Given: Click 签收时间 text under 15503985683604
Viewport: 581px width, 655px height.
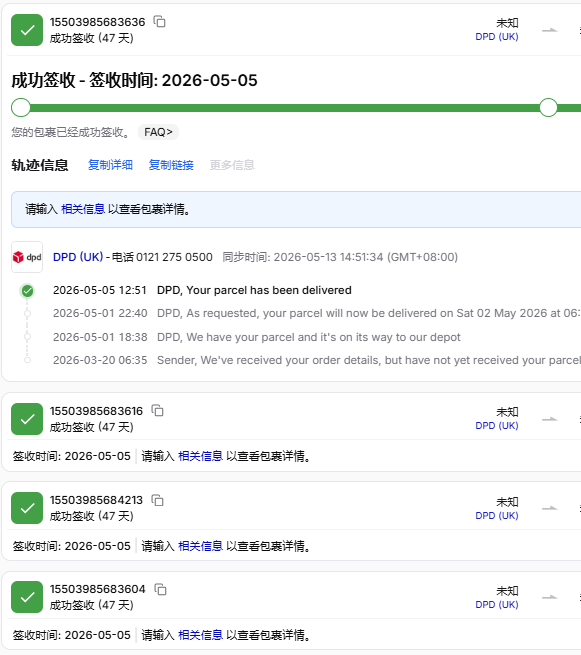Looking at the screenshot, I should (x=71, y=635).
